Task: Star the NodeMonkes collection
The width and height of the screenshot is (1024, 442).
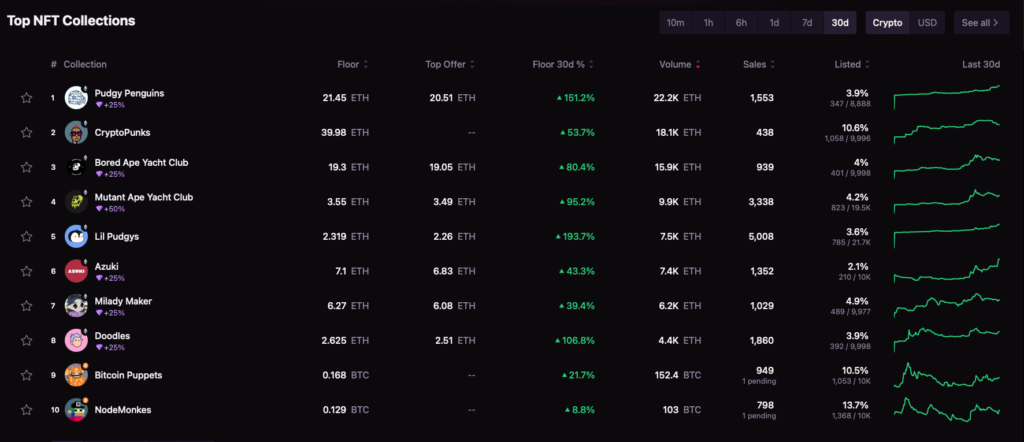Action: pyautogui.click(x=26, y=410)
